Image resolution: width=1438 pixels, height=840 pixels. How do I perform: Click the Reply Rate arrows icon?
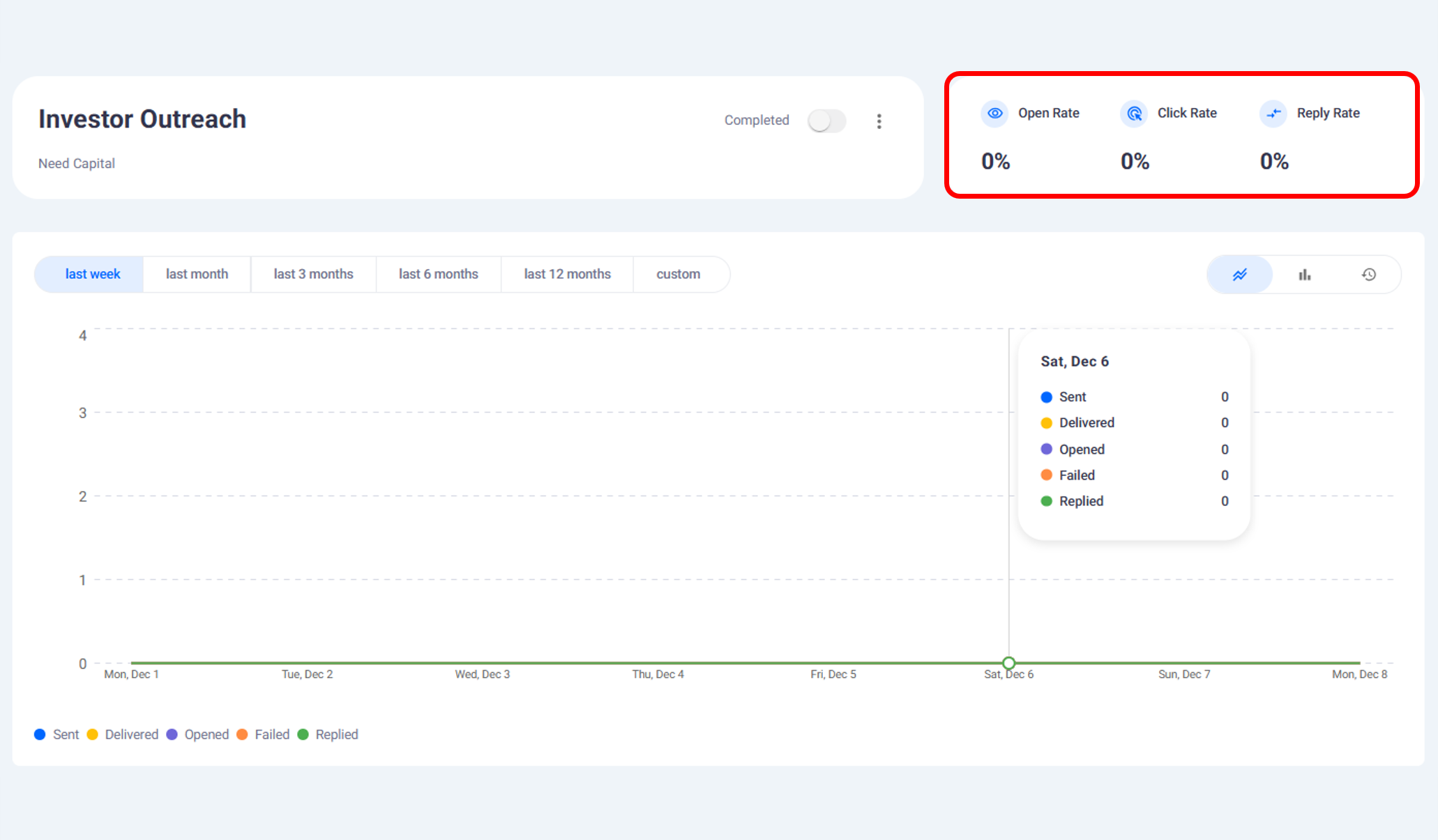1273,113
